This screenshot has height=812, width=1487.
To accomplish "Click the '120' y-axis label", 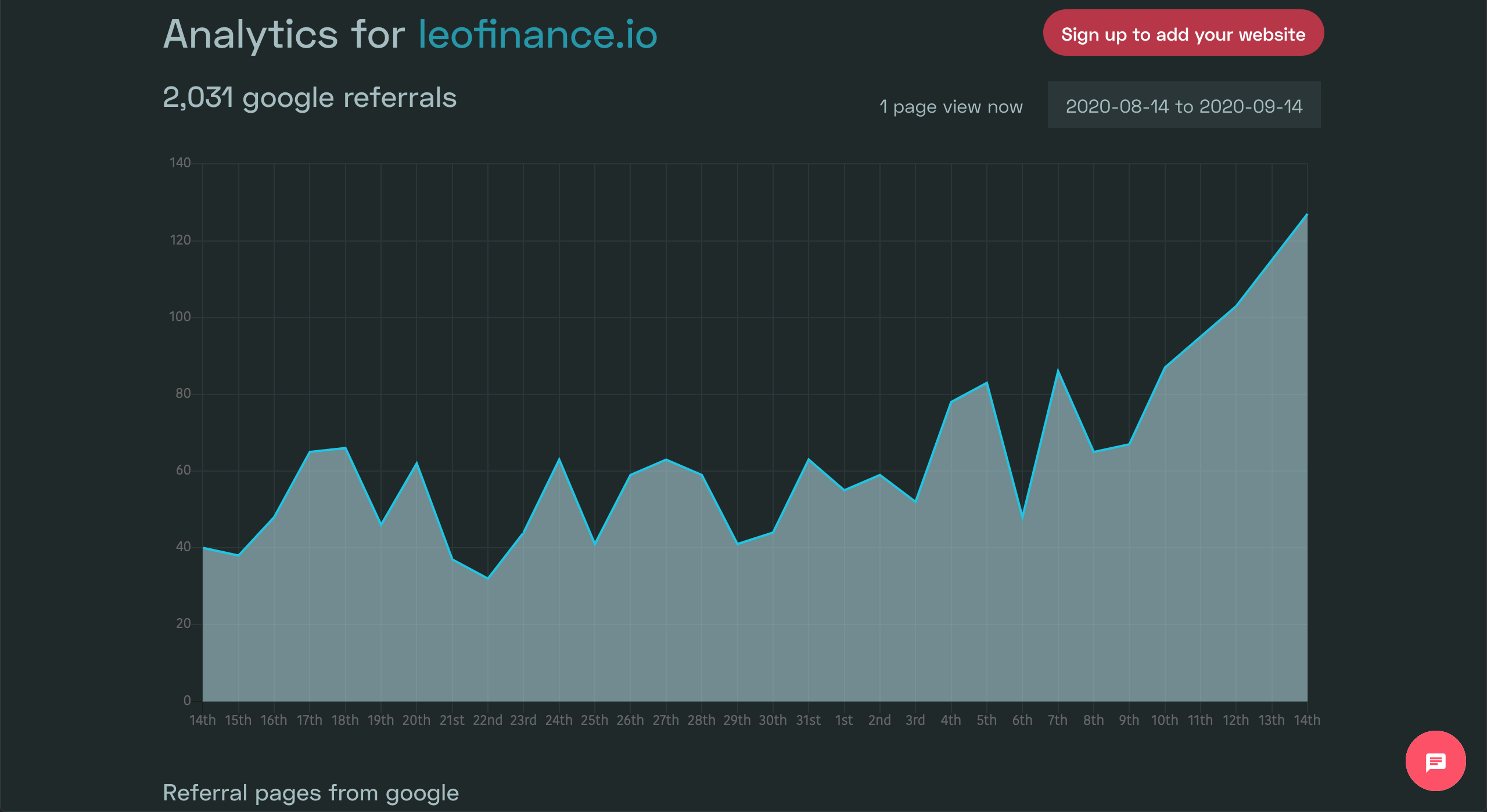I will [x=180, y=240].
